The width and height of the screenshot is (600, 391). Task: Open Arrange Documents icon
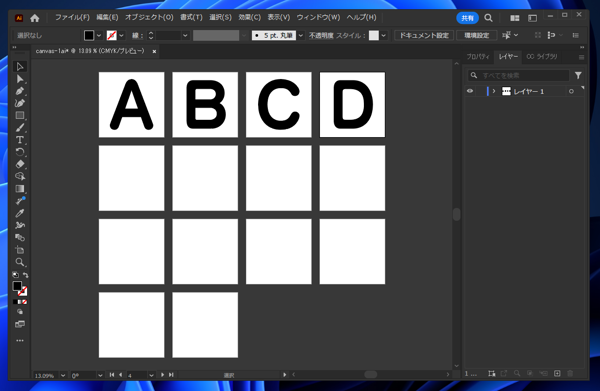click(515, 18)
